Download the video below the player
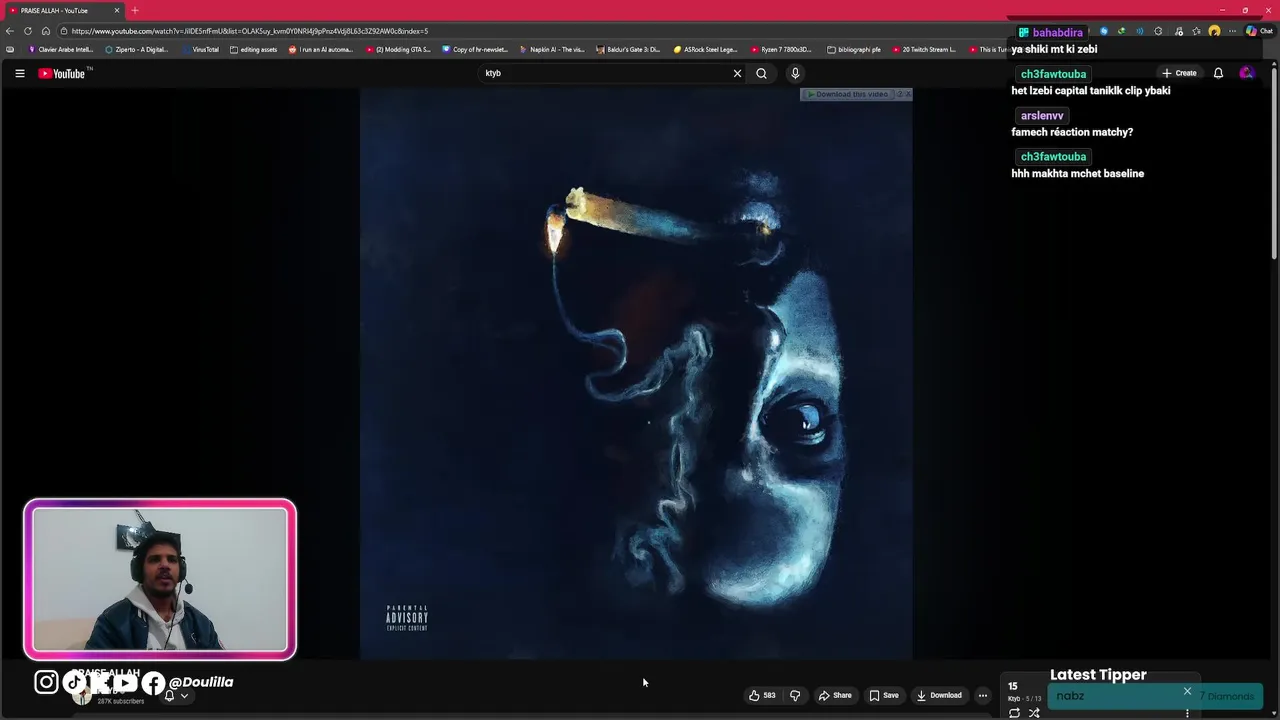The height and width of the screenshot is (720, 1280). click(939, 695)
